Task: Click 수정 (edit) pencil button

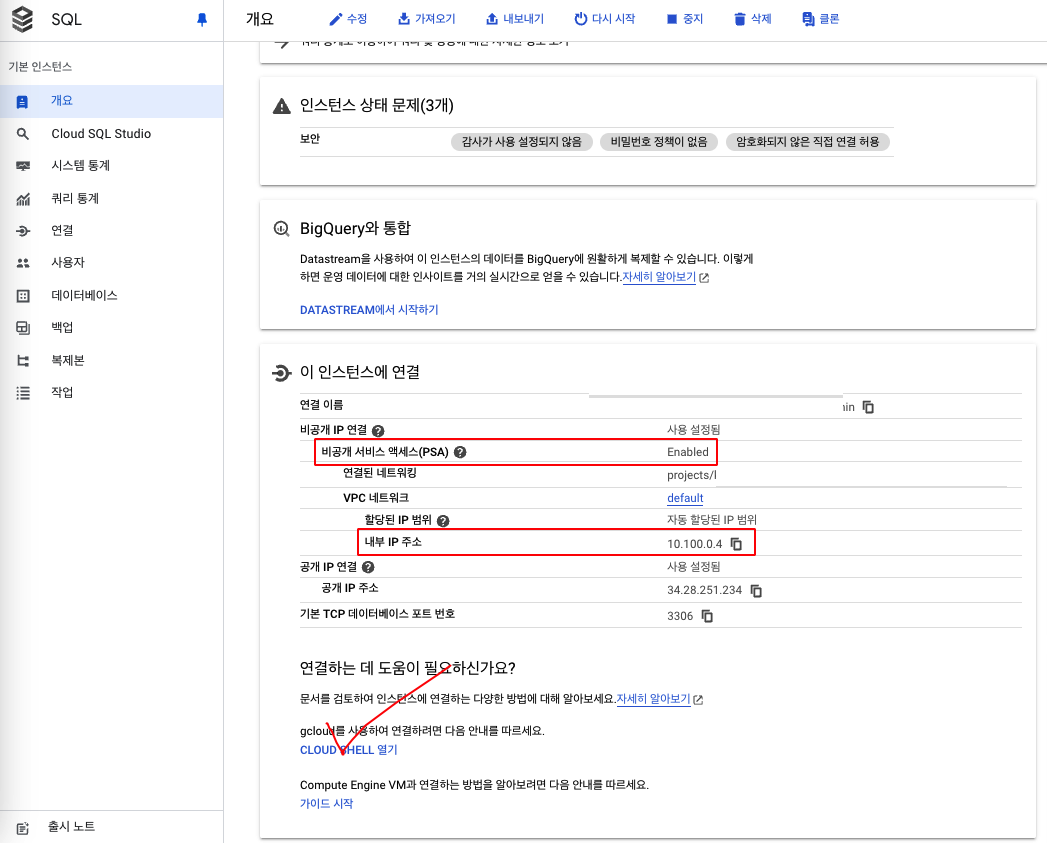Action: coord(348,19)
